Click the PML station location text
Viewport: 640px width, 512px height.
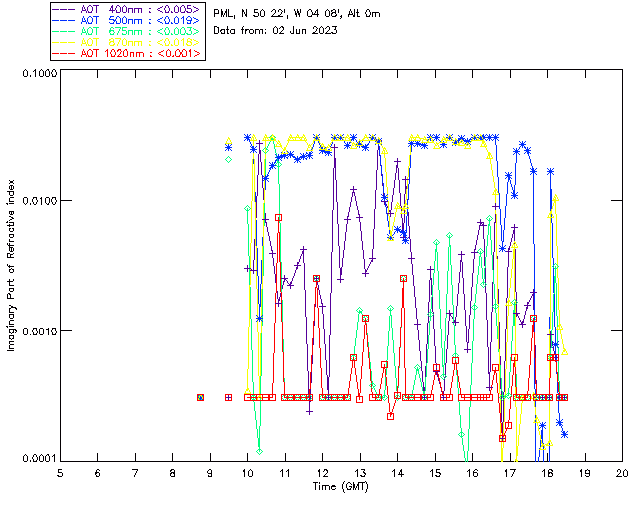(297, 14)
